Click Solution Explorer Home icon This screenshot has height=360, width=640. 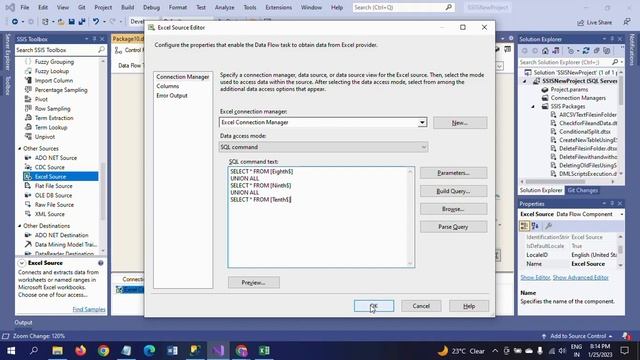click(x=545, y=51)
